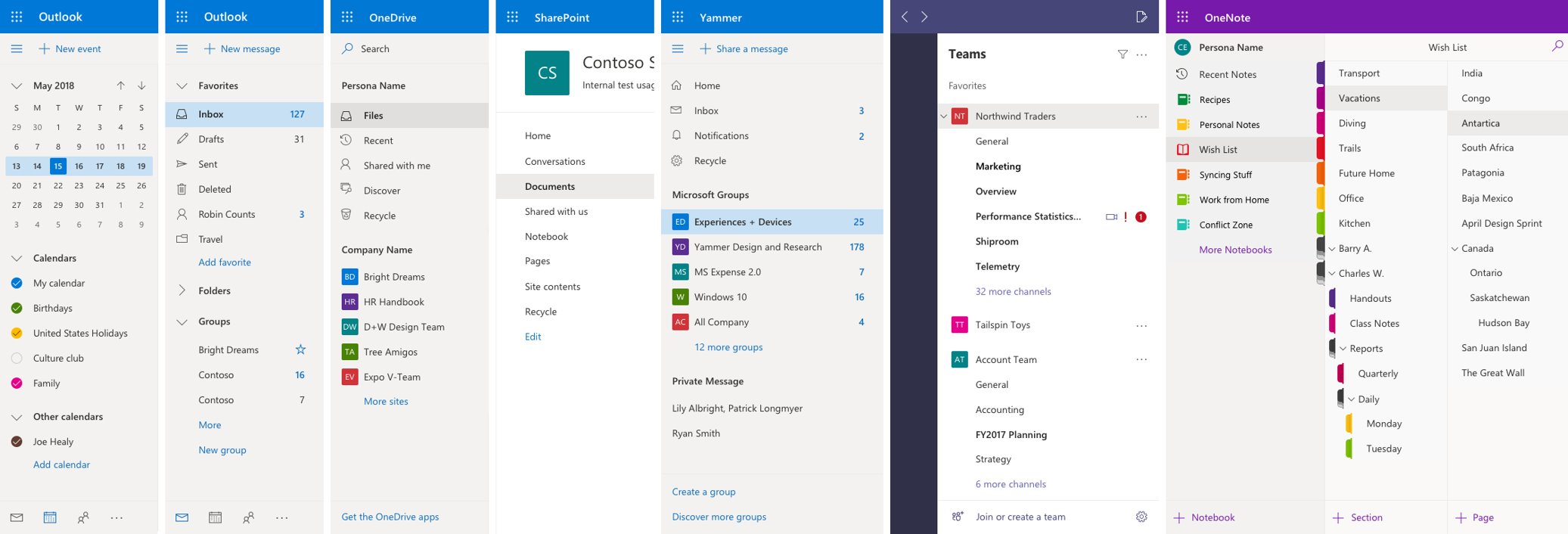Screen dimensions: 1568x534
Task: Open more options for Account Team
Action: pyautogui.click(x=1141, y=359)
